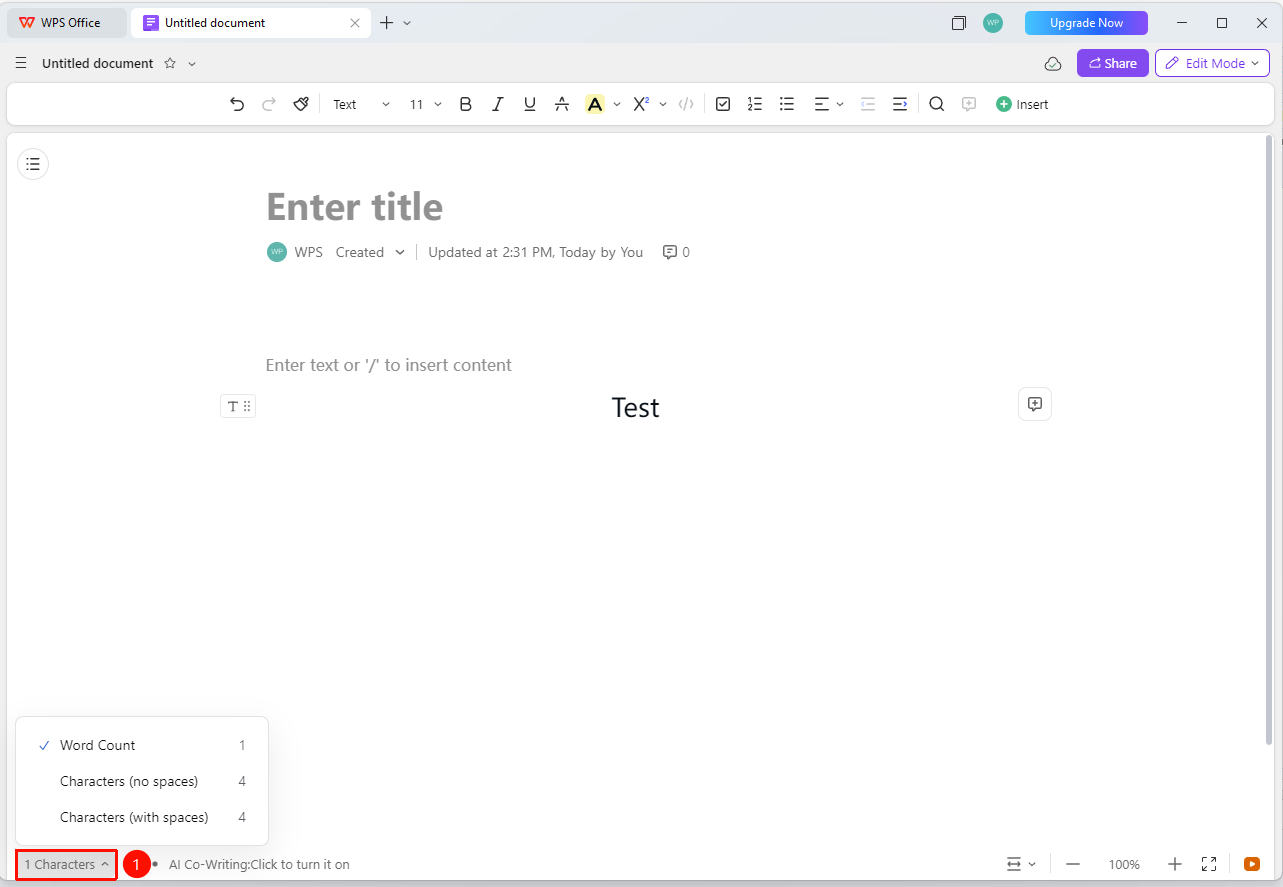
Task: Click the cloud sync status icon
Action: [1053, 63]
